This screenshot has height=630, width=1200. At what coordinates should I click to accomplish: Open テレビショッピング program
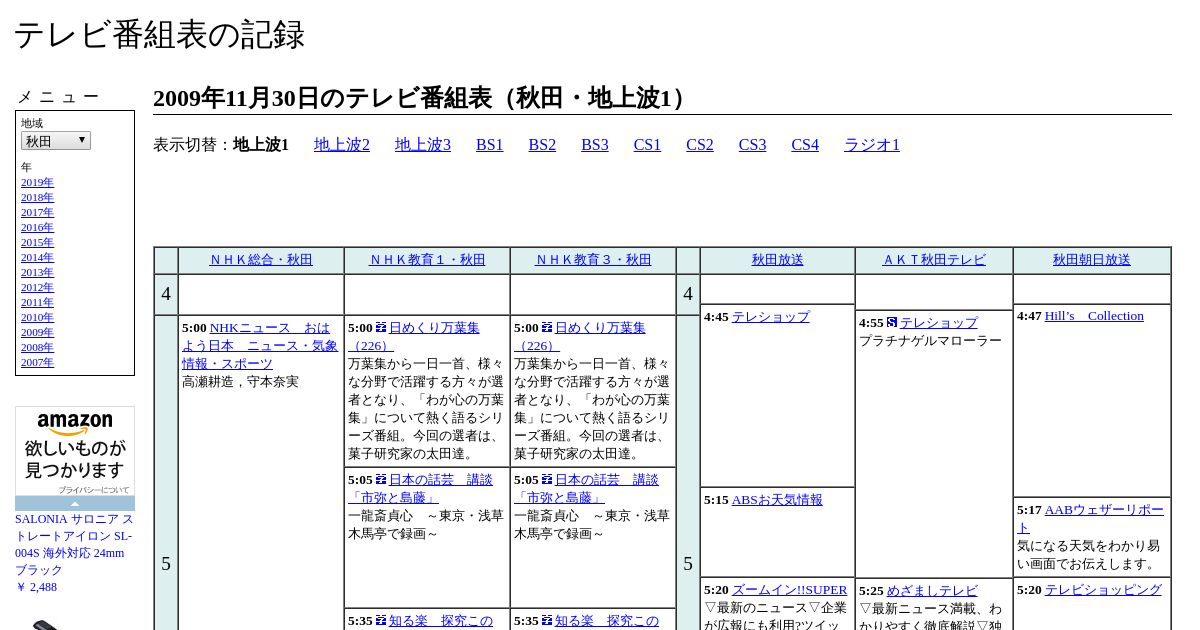point(1103,590)
